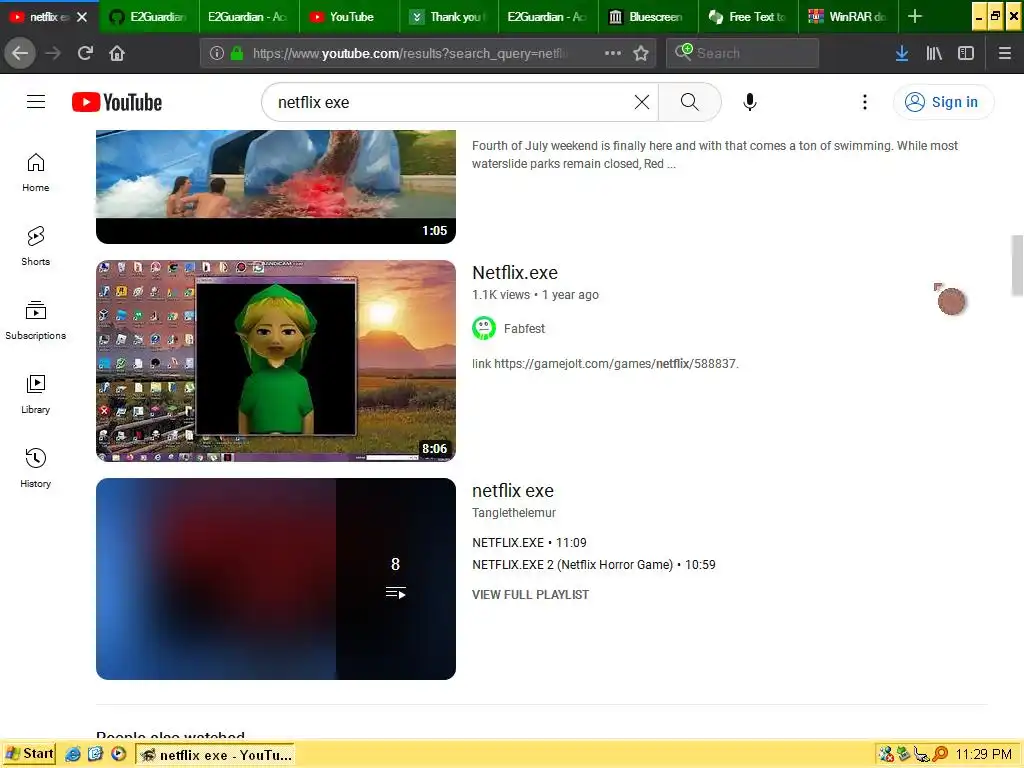Click the page vertical scrollbar thumb
This screenshot has width=1024, height=768.
click(1017, 266)
